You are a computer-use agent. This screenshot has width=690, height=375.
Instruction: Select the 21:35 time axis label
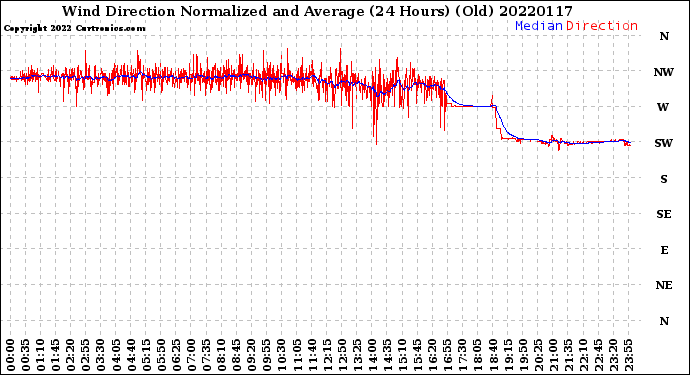(568, 355)
